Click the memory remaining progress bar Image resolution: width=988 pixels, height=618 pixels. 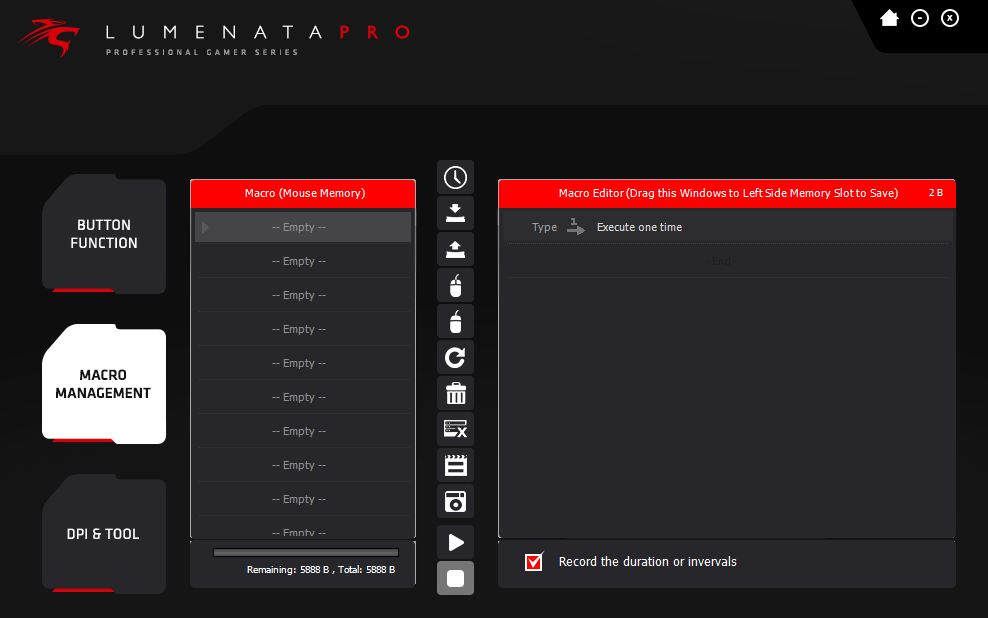[305, 552]
